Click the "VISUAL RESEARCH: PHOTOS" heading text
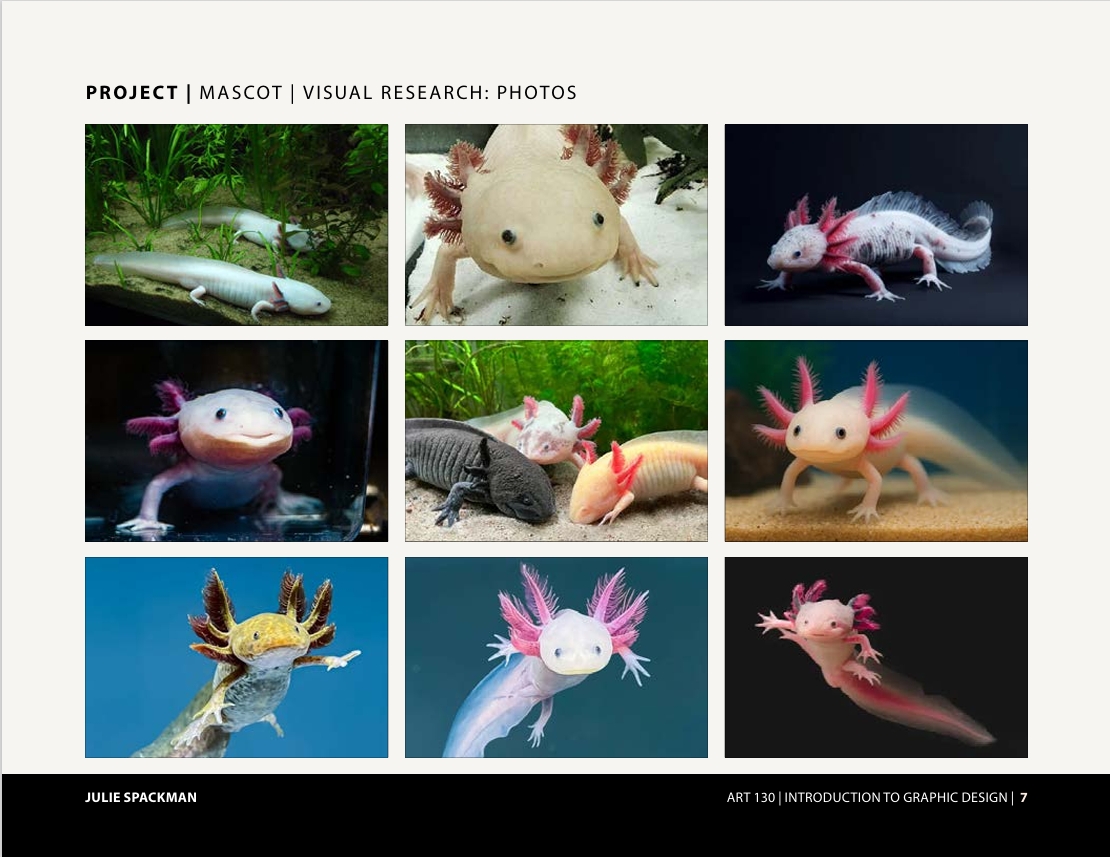The height and width of the screenshot is (857, 1110). 440,93
